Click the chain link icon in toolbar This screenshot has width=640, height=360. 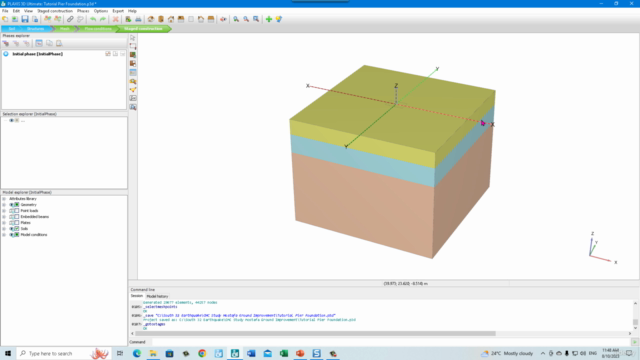(70, 19)
